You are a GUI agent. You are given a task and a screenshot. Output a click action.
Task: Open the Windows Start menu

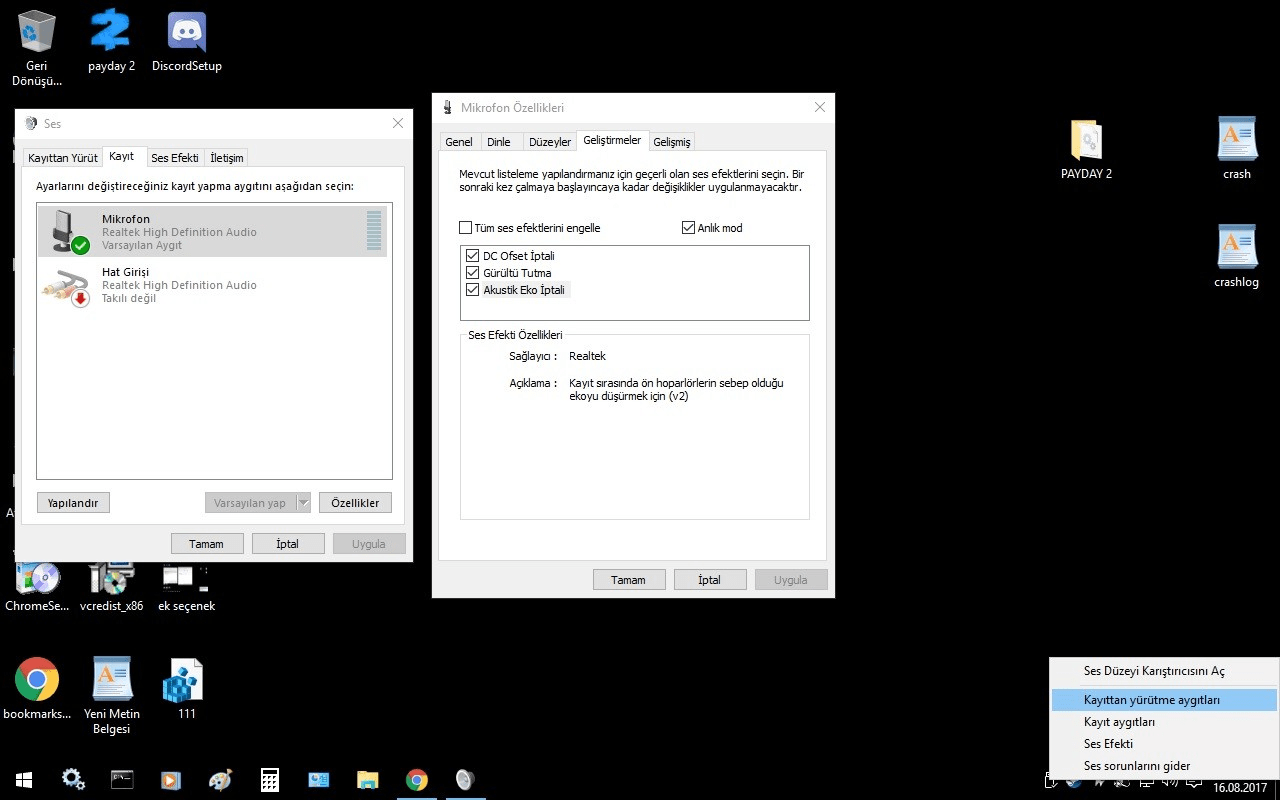click(24, 780)
